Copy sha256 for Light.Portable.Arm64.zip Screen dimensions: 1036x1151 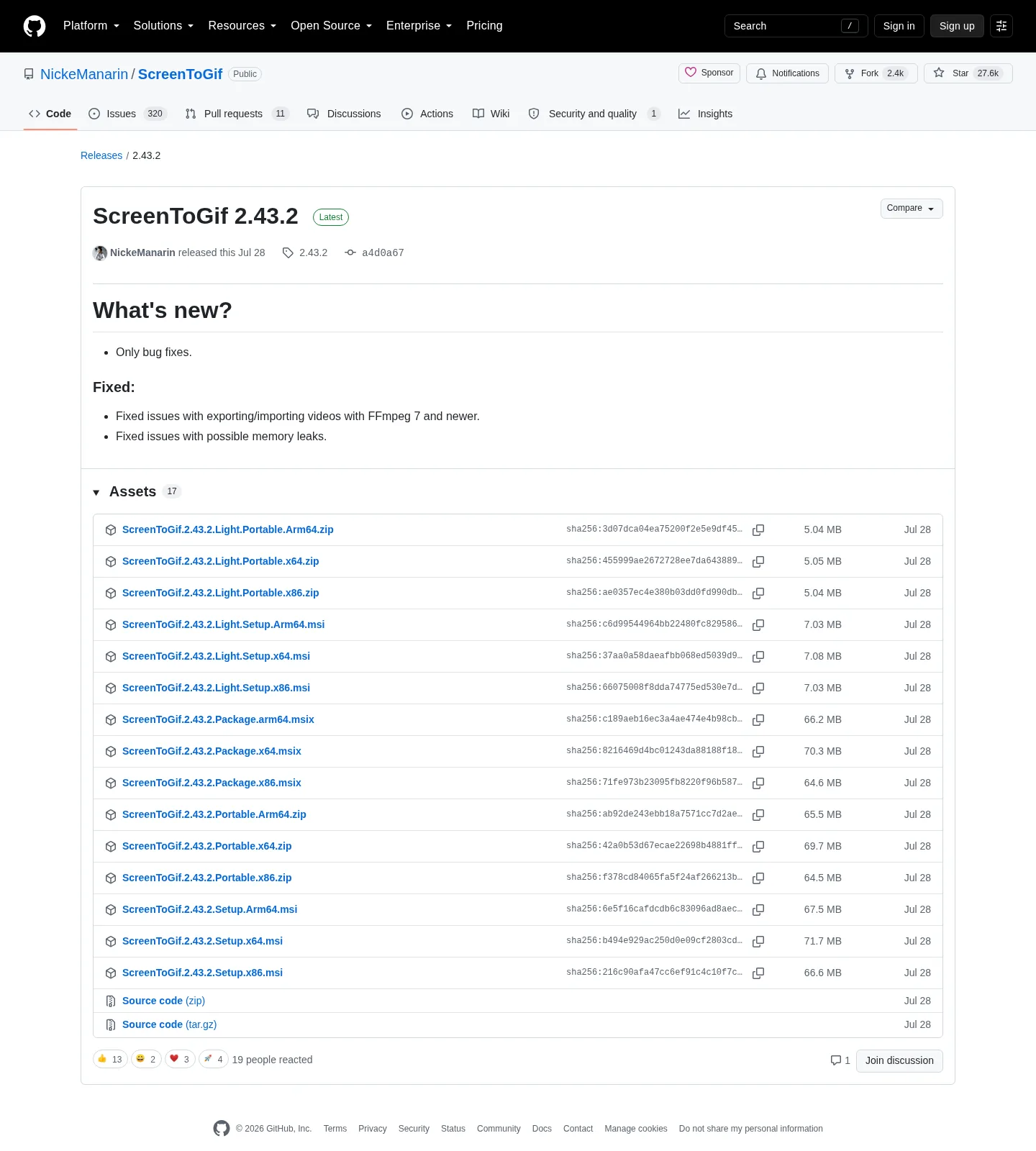[x=758, y=530]
